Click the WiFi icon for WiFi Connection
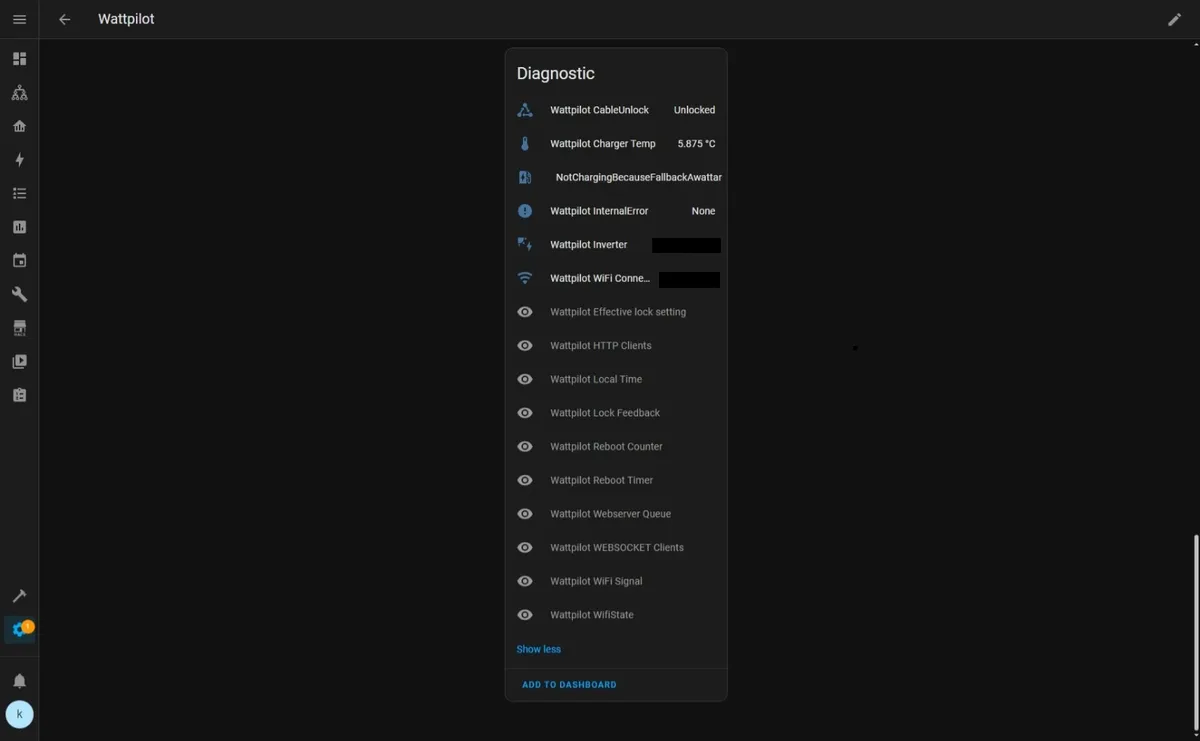1200x741 pixels. pos(525,278)
